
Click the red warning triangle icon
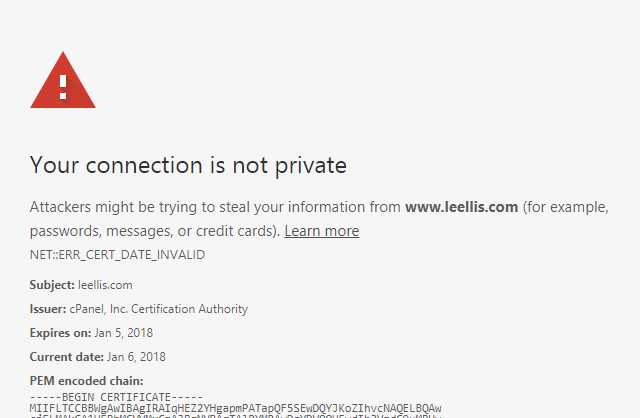point(63,80)
